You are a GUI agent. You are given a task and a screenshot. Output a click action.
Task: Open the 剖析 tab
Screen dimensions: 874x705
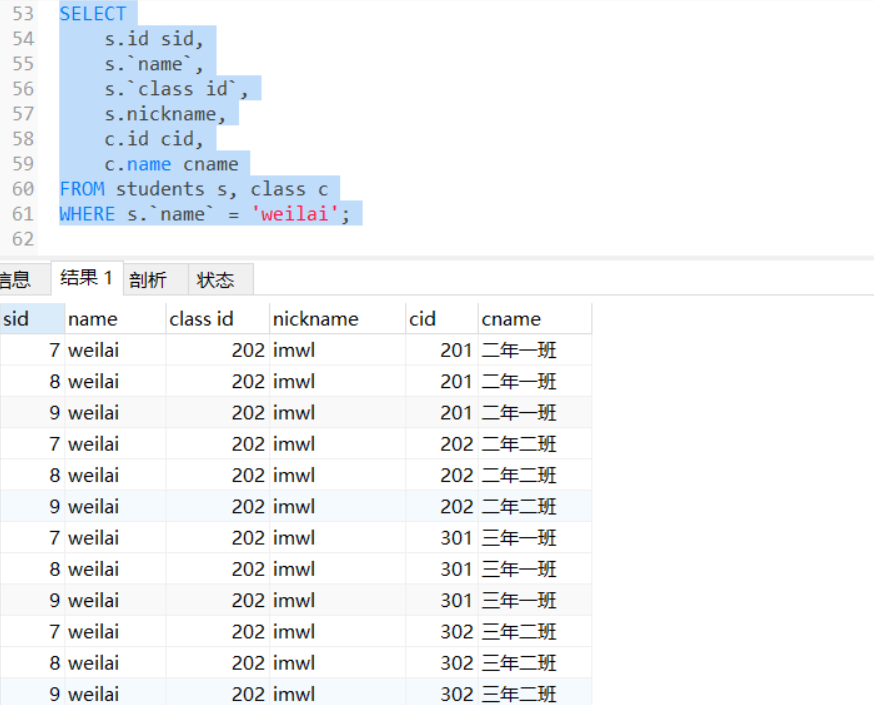[148, 280]
